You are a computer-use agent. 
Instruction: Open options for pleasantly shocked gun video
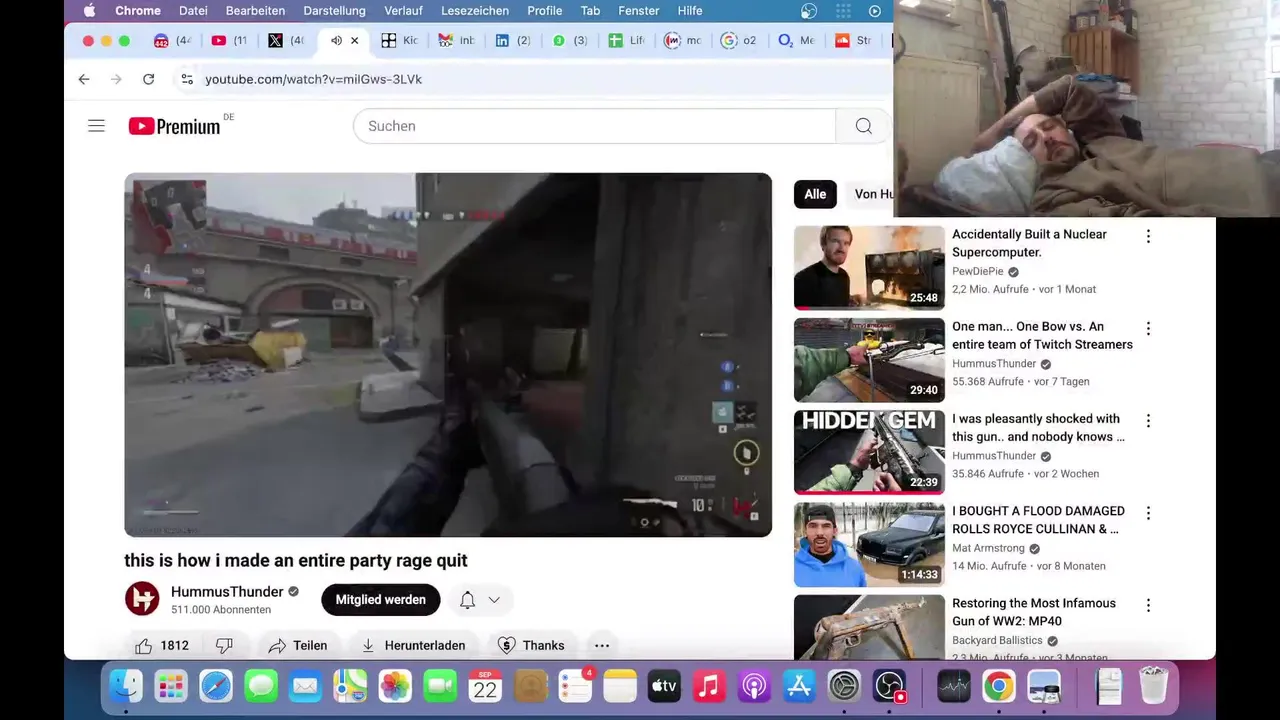pyautogui.click(x=1148, y=421)
